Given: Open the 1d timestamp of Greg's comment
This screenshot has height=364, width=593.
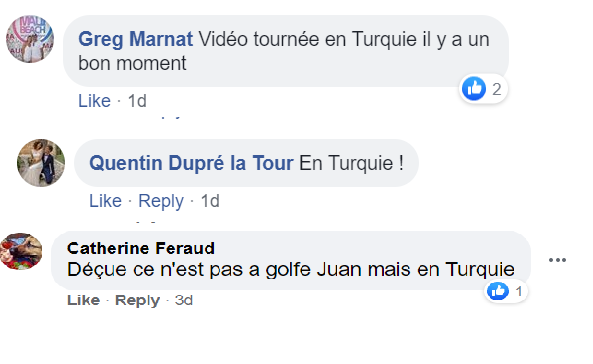Looking at the screenshot, I should tap(137, 101).
